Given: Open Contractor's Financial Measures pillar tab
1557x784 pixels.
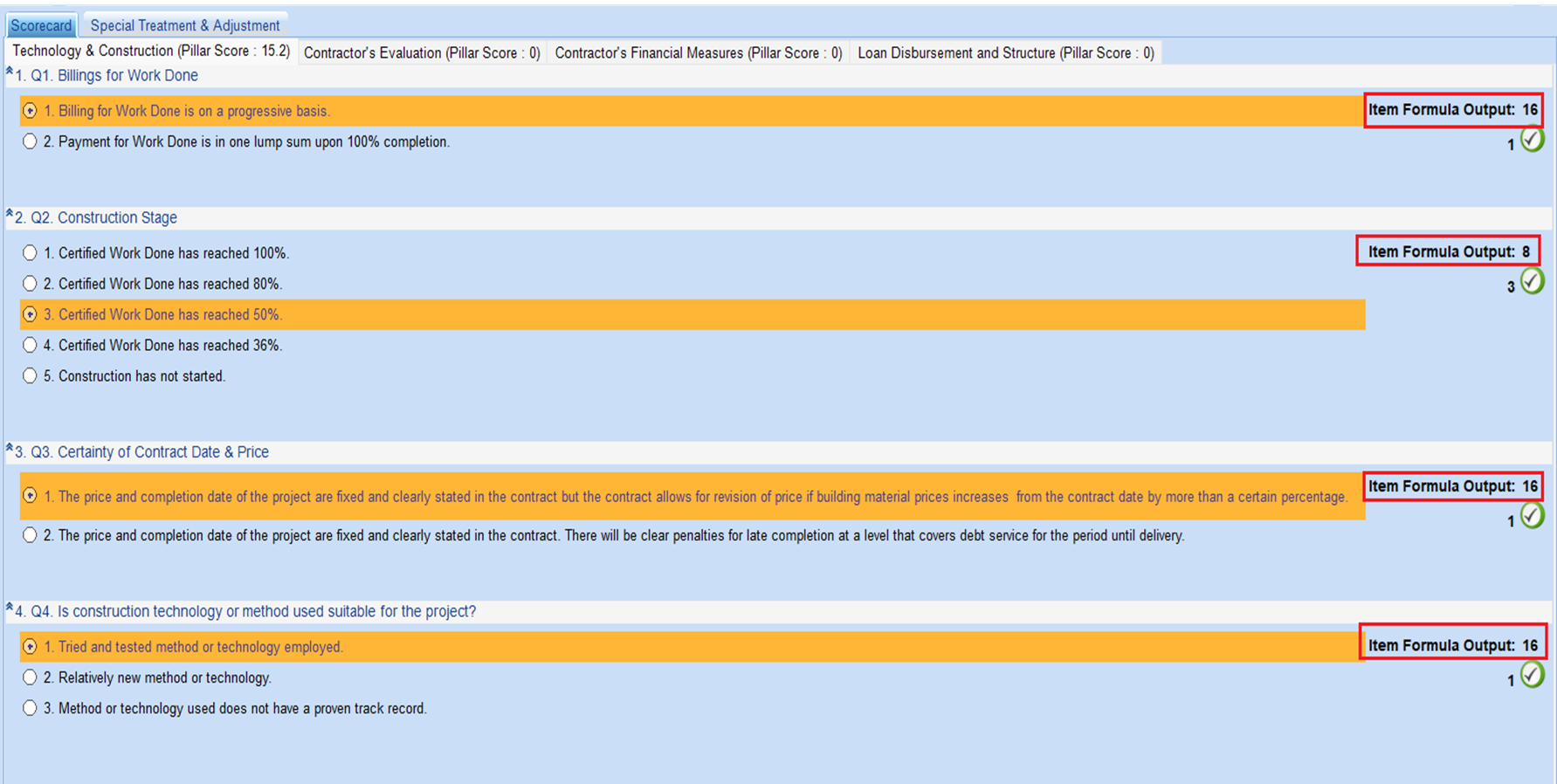Looking at the screenshot, I should click(698, 53).
